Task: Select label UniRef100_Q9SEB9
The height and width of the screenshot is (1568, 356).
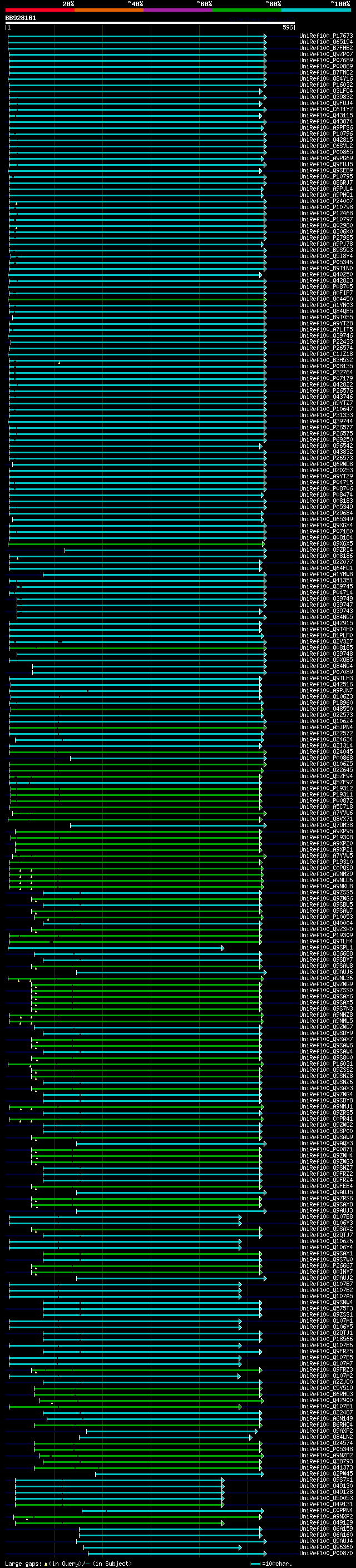Action: (x=326, y=170)
